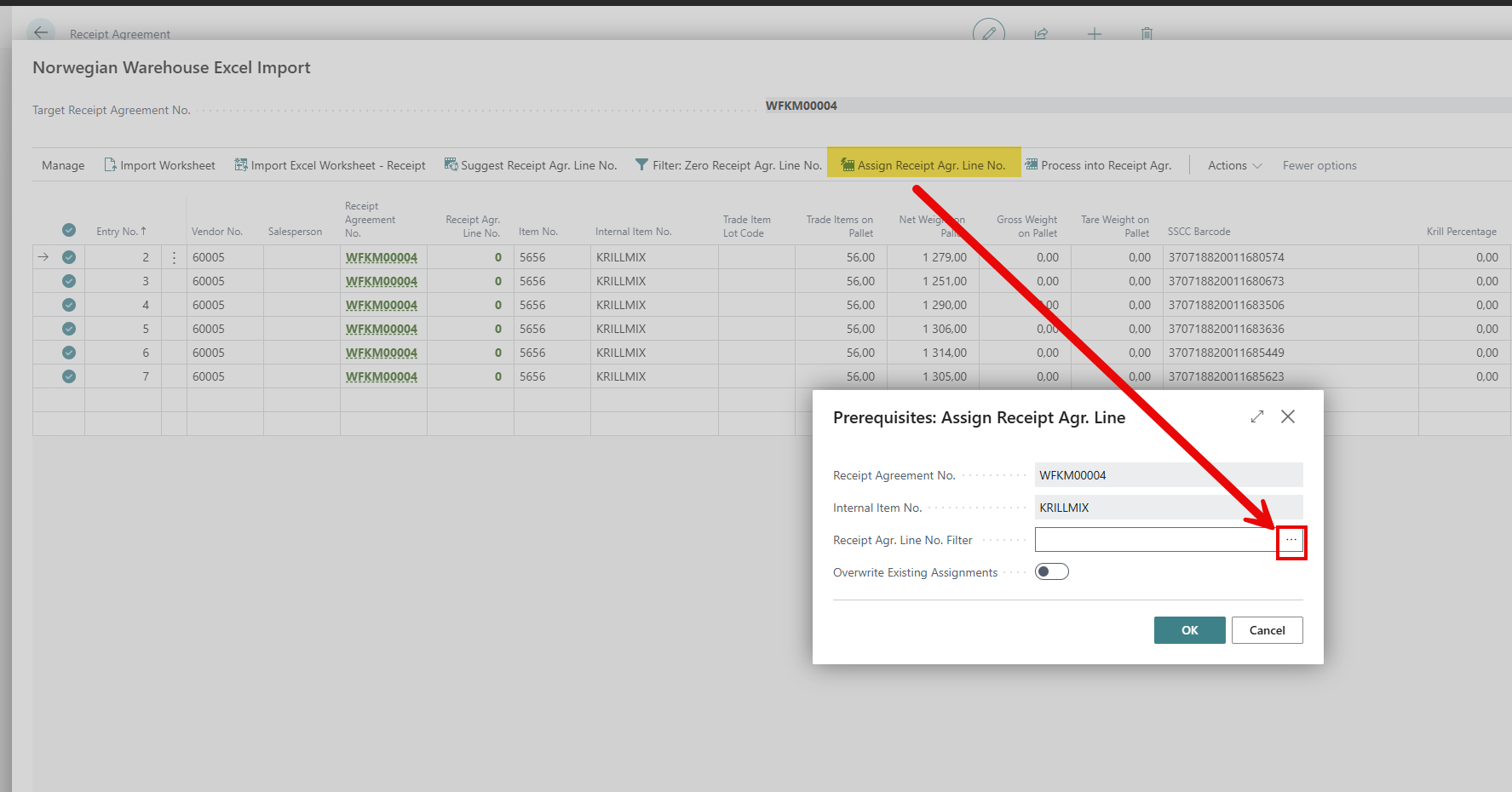
Task: Open the Manage menu
Action: [x=63, y=165]
